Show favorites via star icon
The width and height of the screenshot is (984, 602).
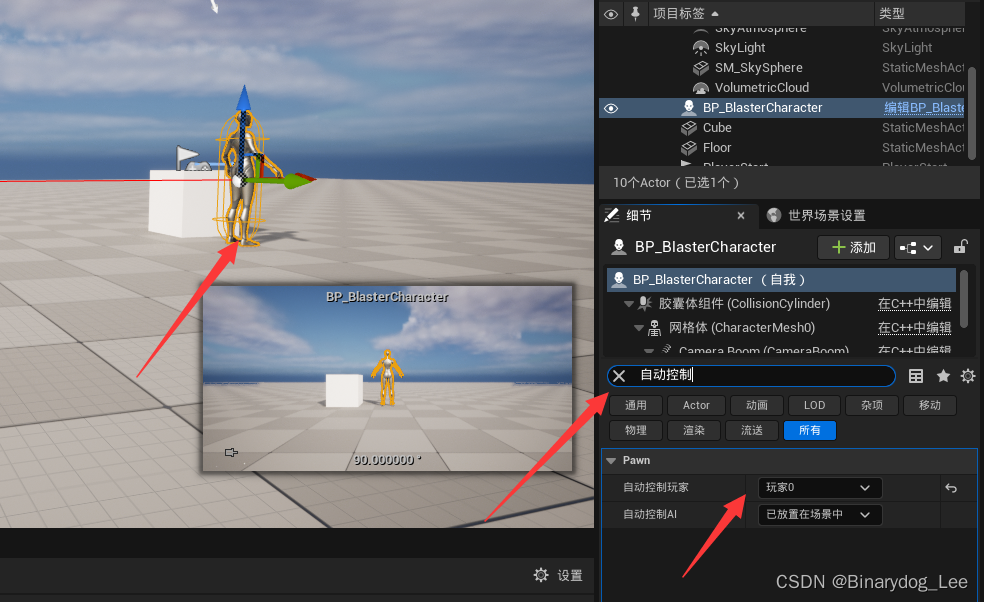coord(943,376)
